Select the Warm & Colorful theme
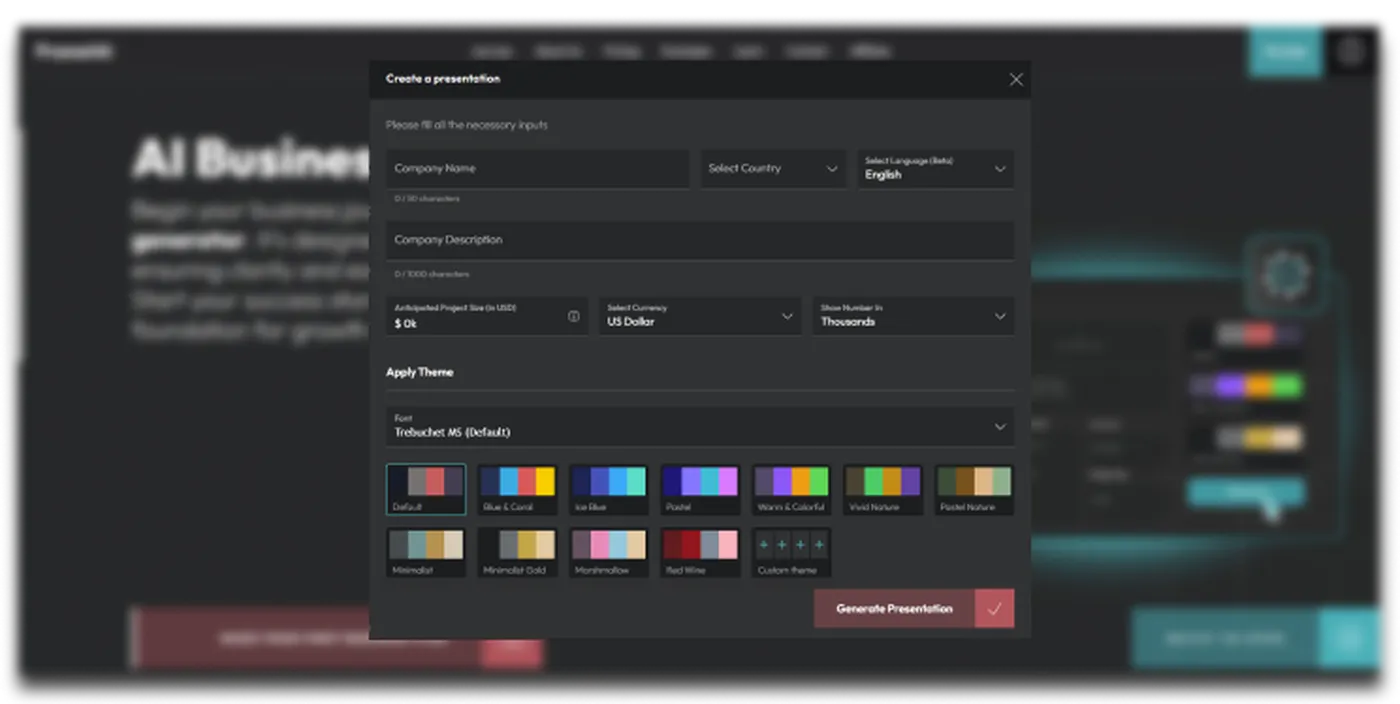Screen dimensions: 1400x704 coord(791,489)
